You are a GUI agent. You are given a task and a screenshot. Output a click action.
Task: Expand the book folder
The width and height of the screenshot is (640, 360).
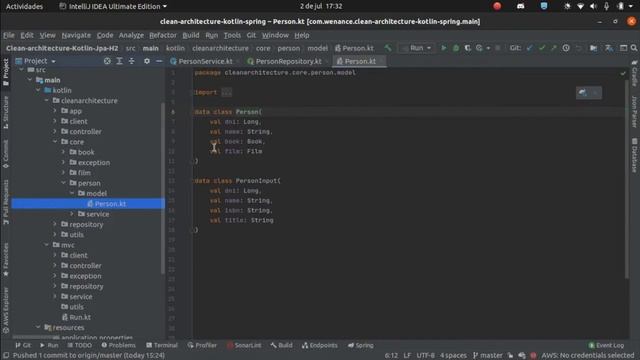(x=63, y=152)
